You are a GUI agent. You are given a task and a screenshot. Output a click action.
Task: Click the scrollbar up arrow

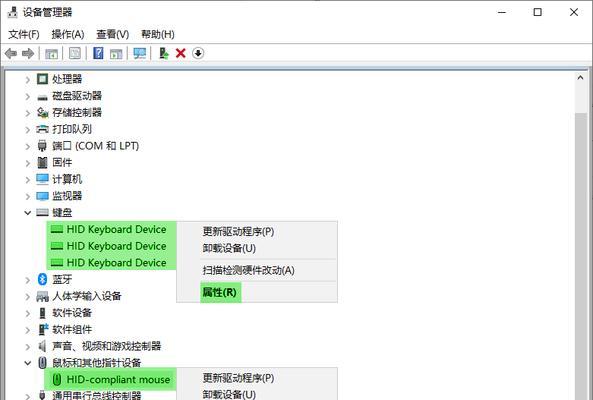[x=580, y=78]
